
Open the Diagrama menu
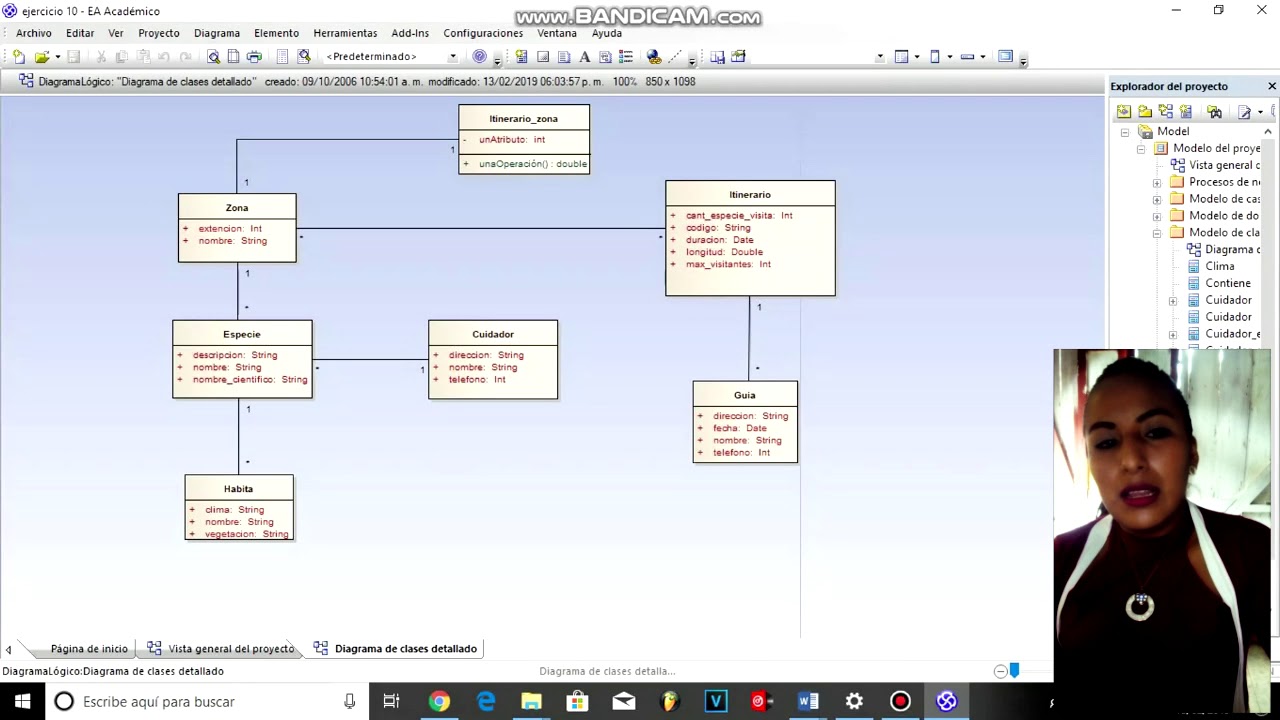pyautogui.click(x=217, y=33)
